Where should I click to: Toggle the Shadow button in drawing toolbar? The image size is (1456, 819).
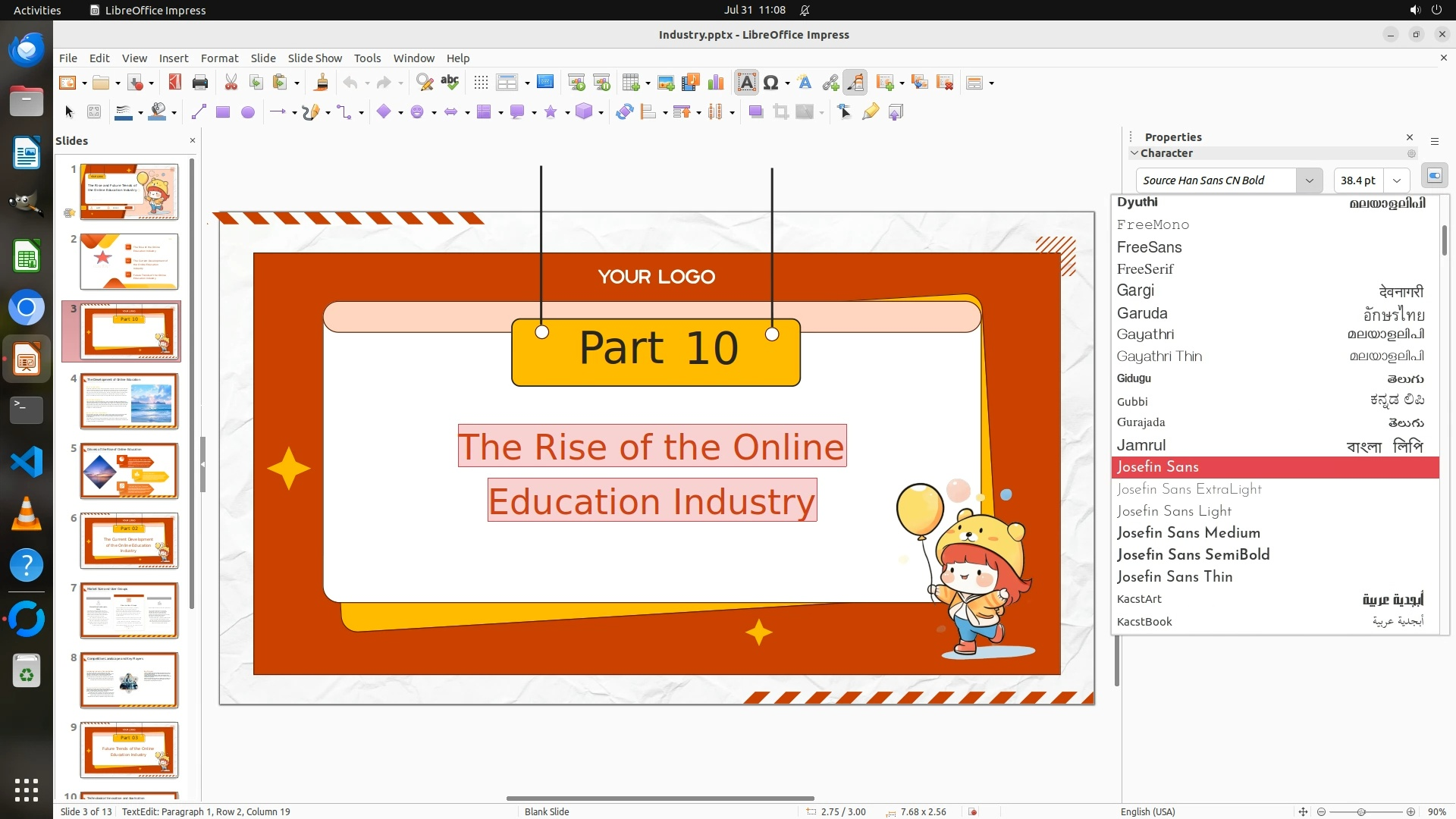(x=755, y=112)
